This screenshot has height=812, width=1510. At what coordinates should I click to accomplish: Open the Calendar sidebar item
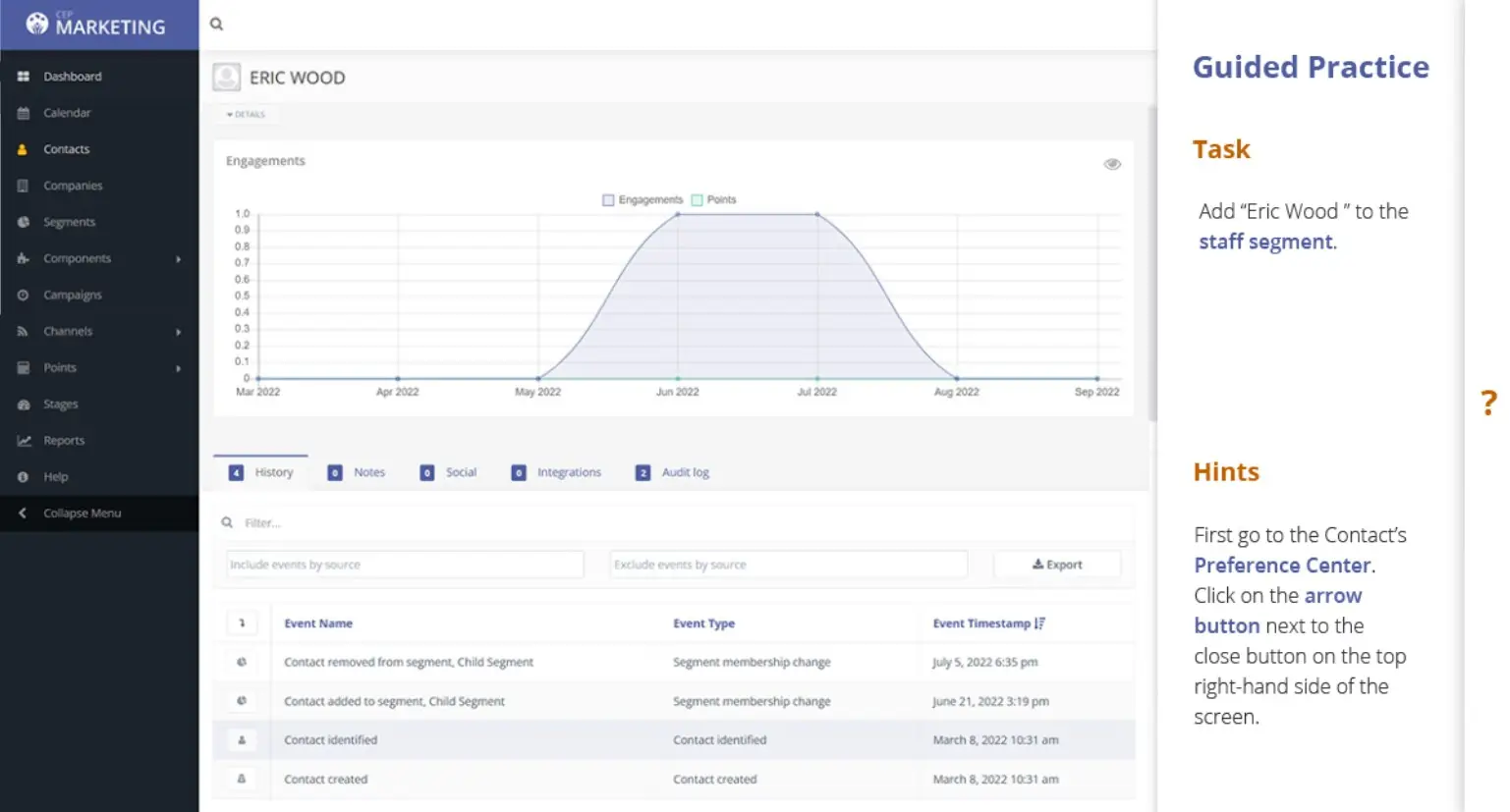point(67,113)
